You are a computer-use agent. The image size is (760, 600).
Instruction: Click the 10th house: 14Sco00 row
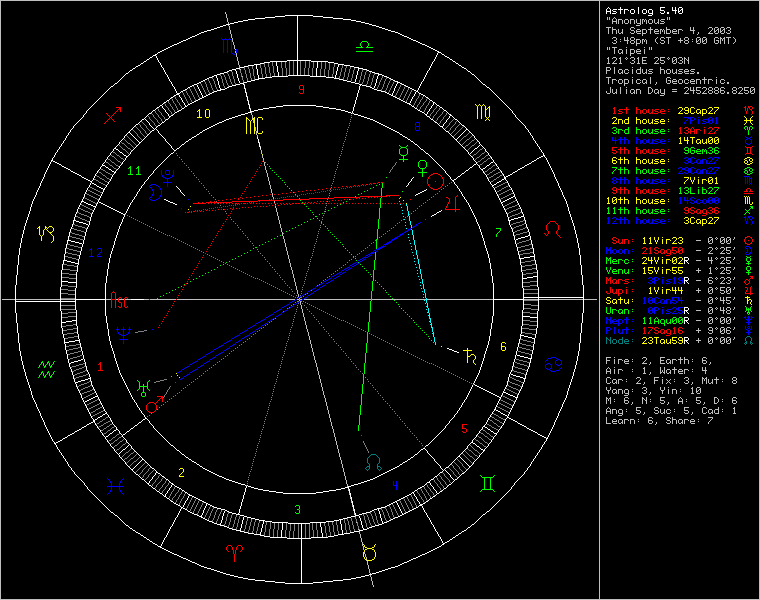680,201
